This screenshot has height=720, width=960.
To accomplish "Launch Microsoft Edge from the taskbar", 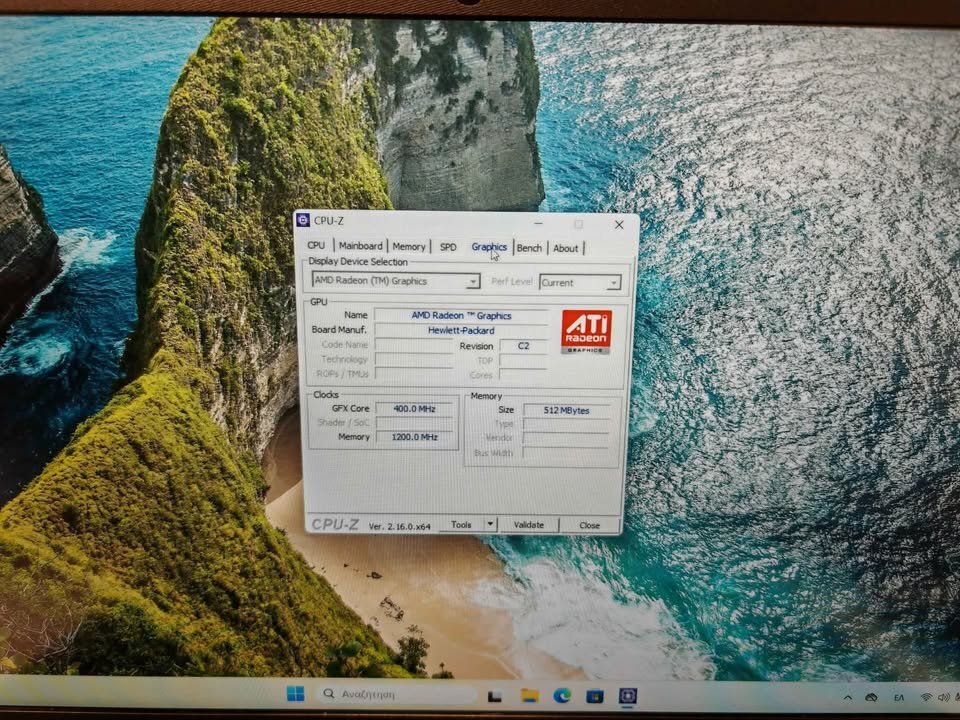I will (x=562, y=696).
